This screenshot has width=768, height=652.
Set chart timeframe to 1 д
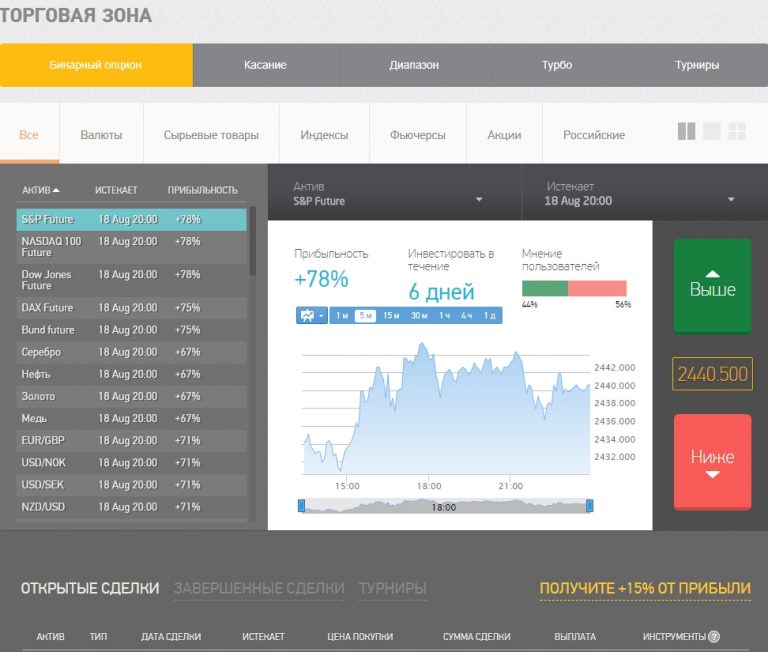pyautogui.click(x=489, y=315)
